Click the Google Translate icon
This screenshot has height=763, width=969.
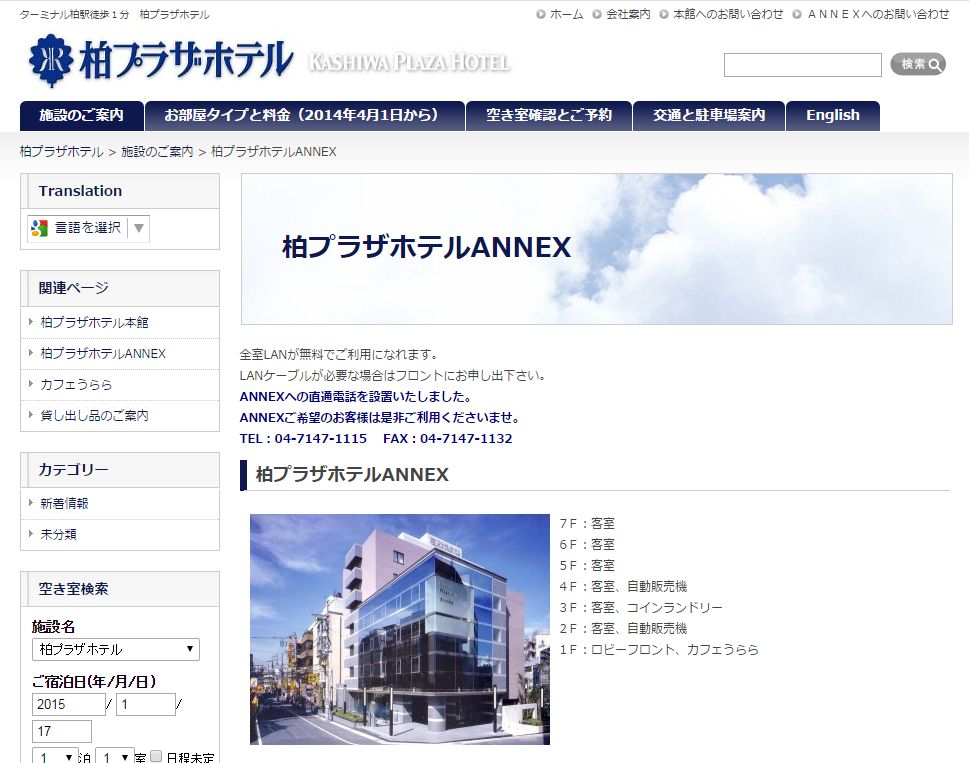click(40, 228)
